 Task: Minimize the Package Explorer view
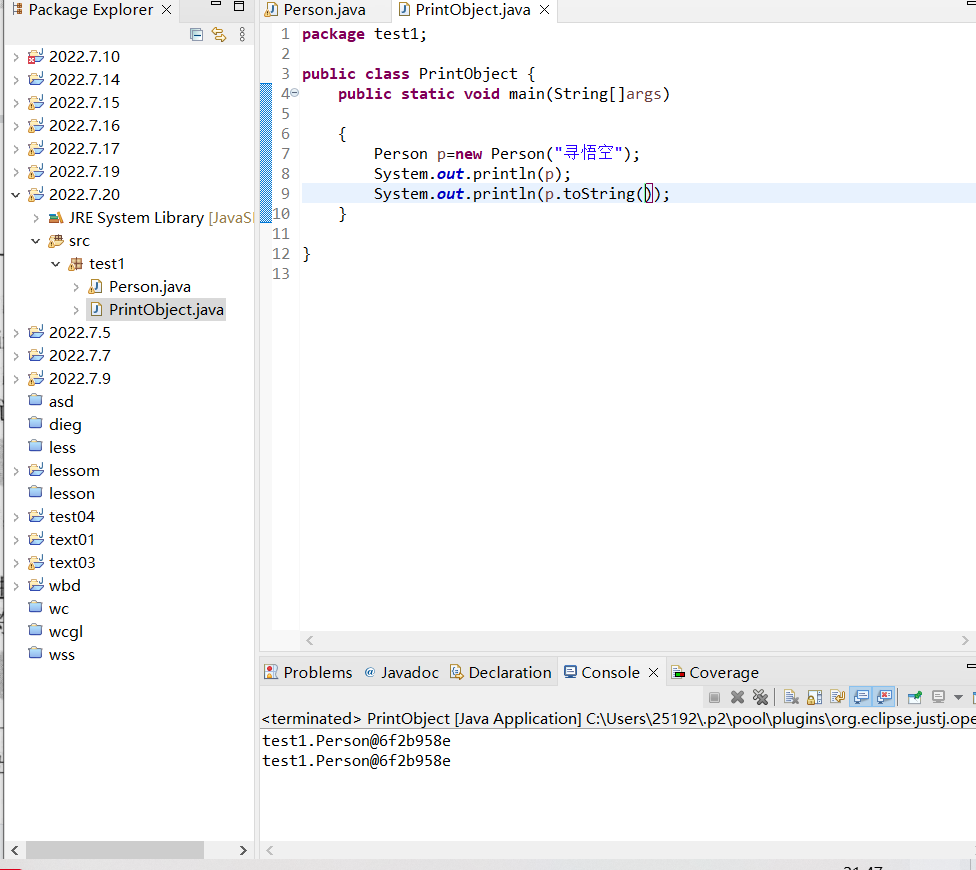[x=216, y=4]
